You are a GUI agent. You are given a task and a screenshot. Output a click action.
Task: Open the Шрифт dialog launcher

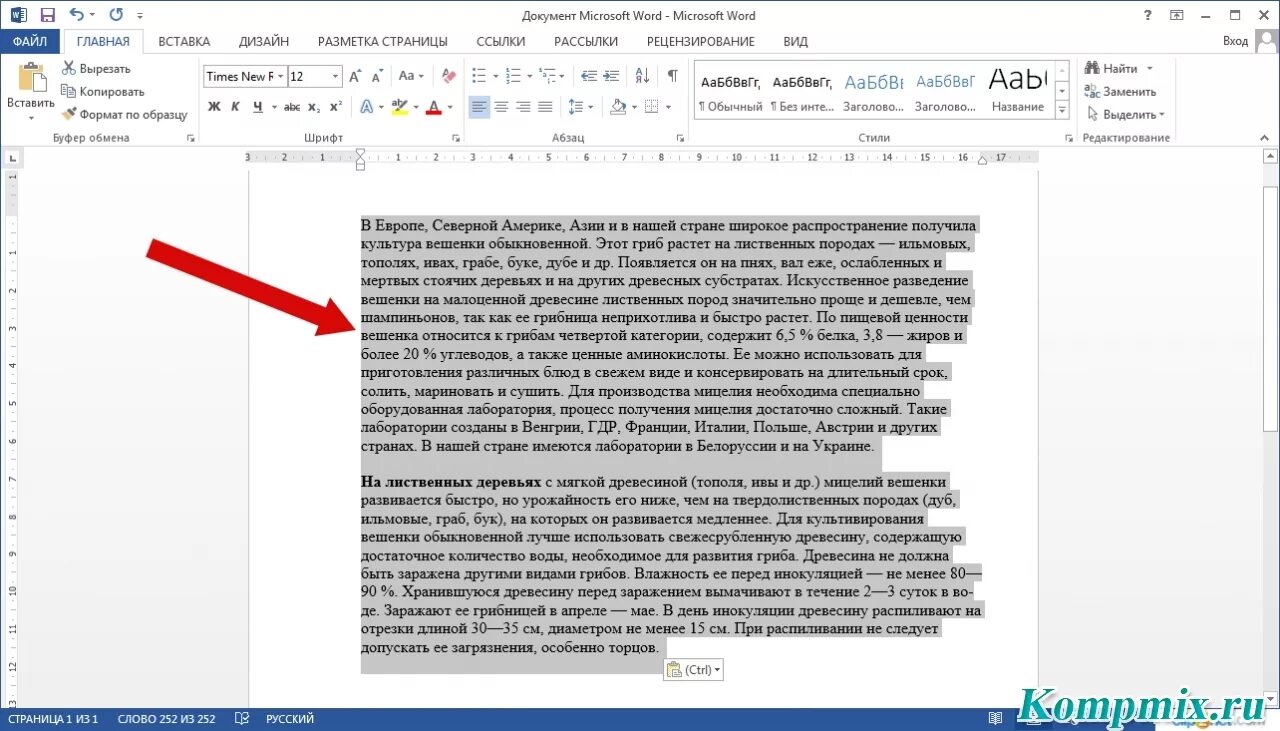pos(456,138)
